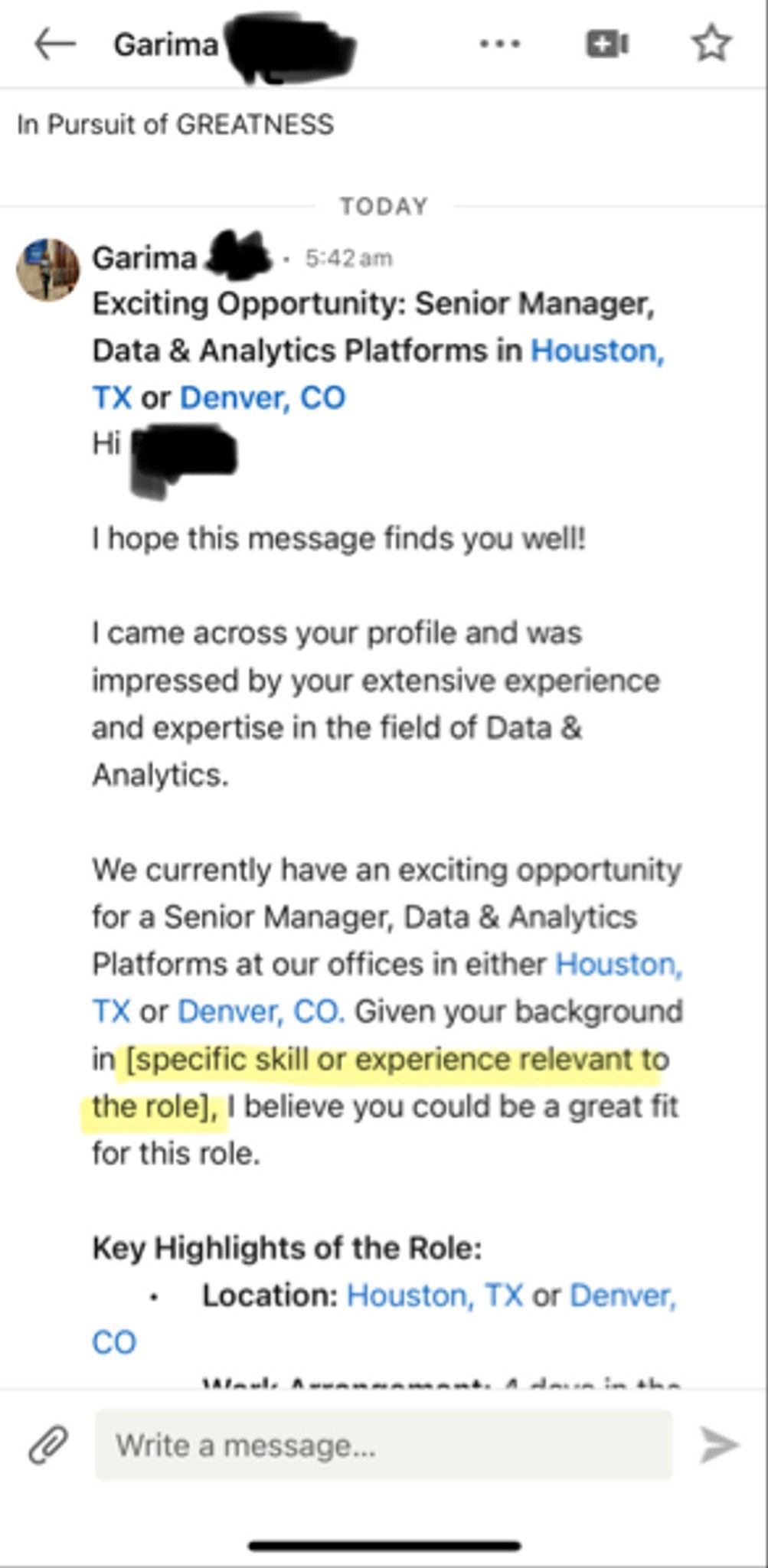Click Denver, CO under Key Highlights Location
768x1568 pixels.
point(625,1295)
